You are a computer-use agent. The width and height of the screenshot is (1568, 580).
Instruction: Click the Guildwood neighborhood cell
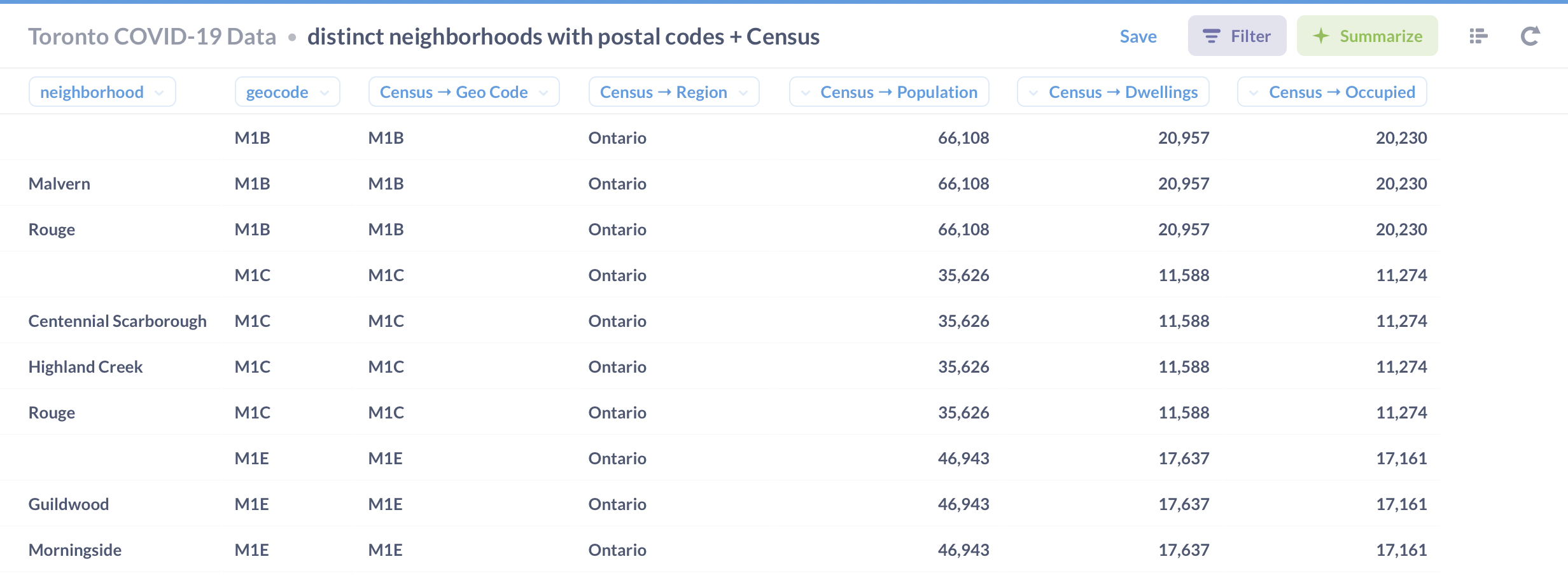point(69,504)
